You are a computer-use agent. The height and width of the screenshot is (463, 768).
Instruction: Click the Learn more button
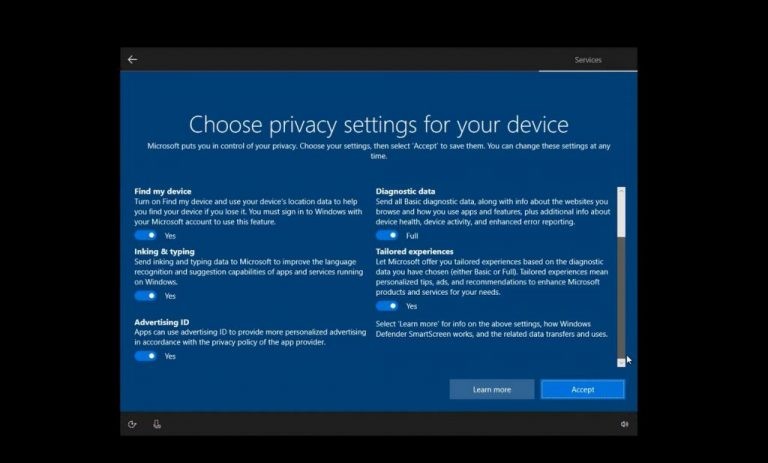(x=492, y=390)
